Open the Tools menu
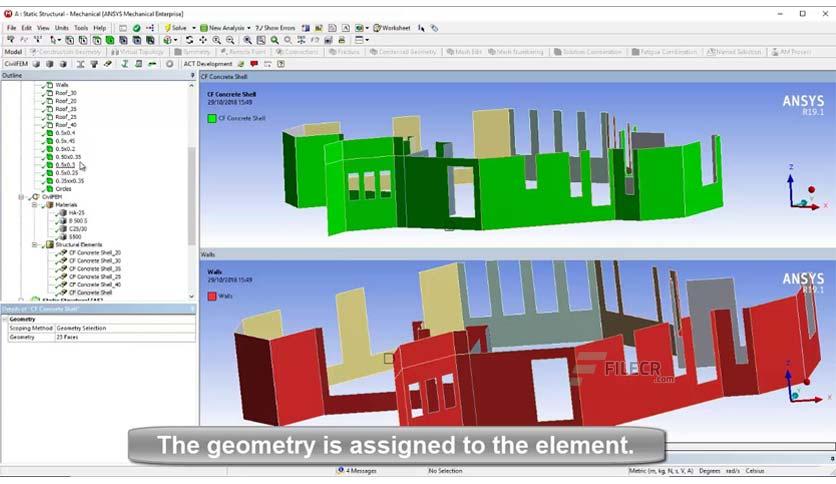The height and width of the screenshot is (484, 836). [x=81, y=28]
